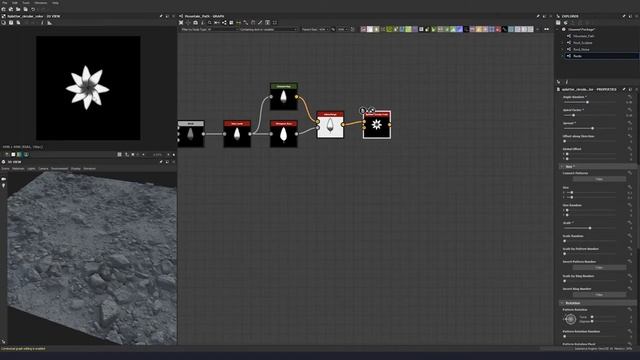Click the first icon in graph toolbar
This screenshot has height=360, width=640.
coord(181,23)
